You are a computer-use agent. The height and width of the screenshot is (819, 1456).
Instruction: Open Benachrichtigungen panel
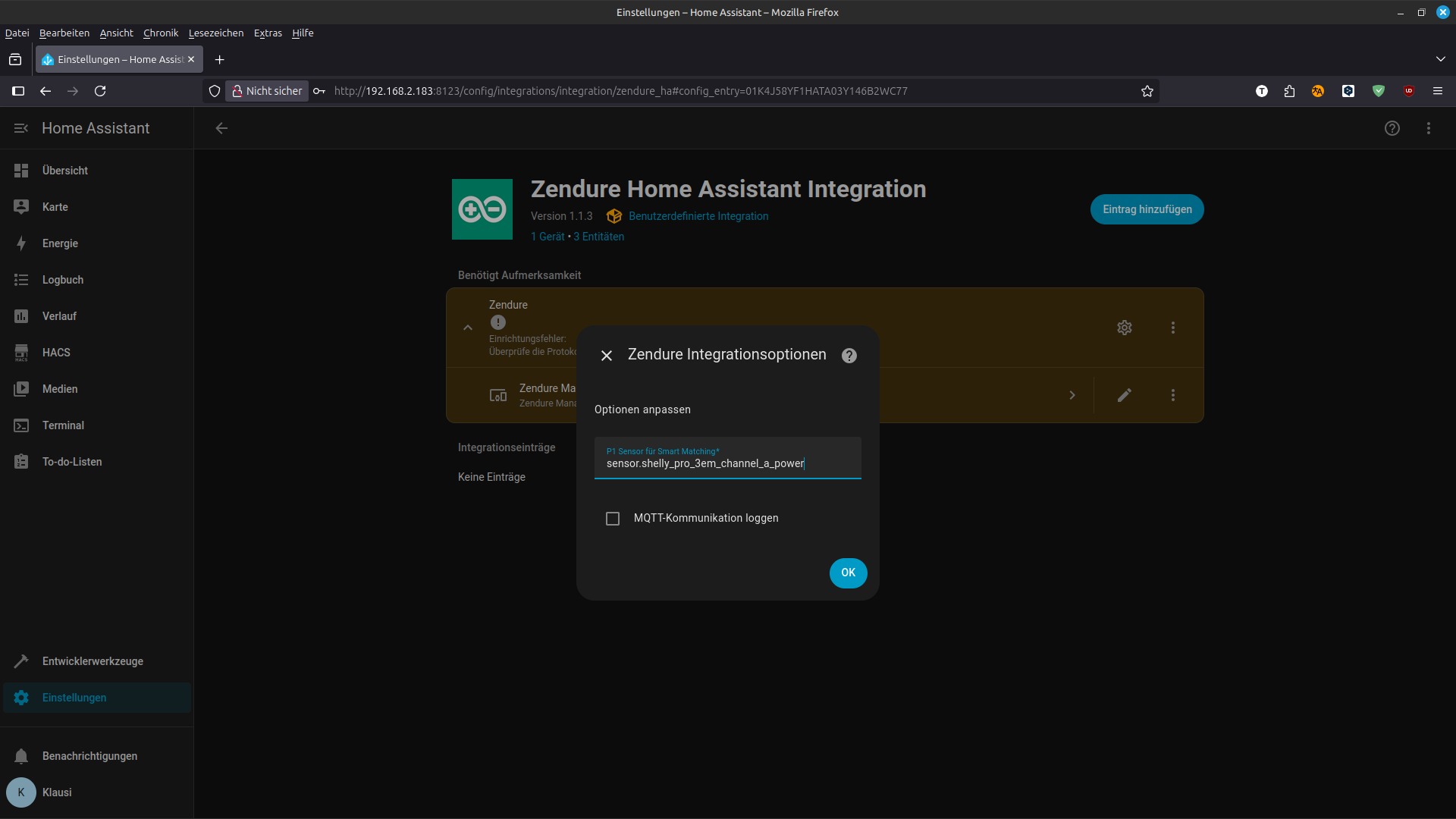pyautogui.click(x=97, y=756)
